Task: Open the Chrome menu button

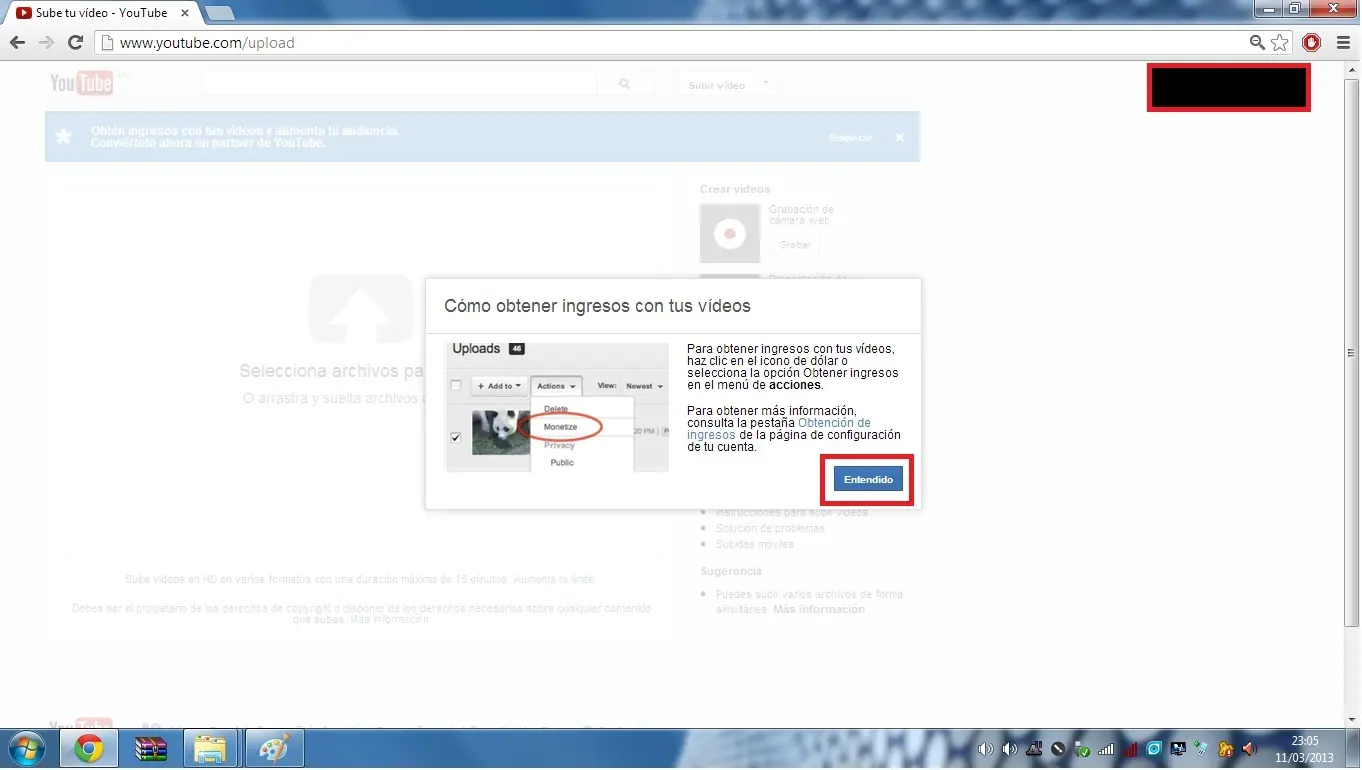Action: (x=1343, y=43)
